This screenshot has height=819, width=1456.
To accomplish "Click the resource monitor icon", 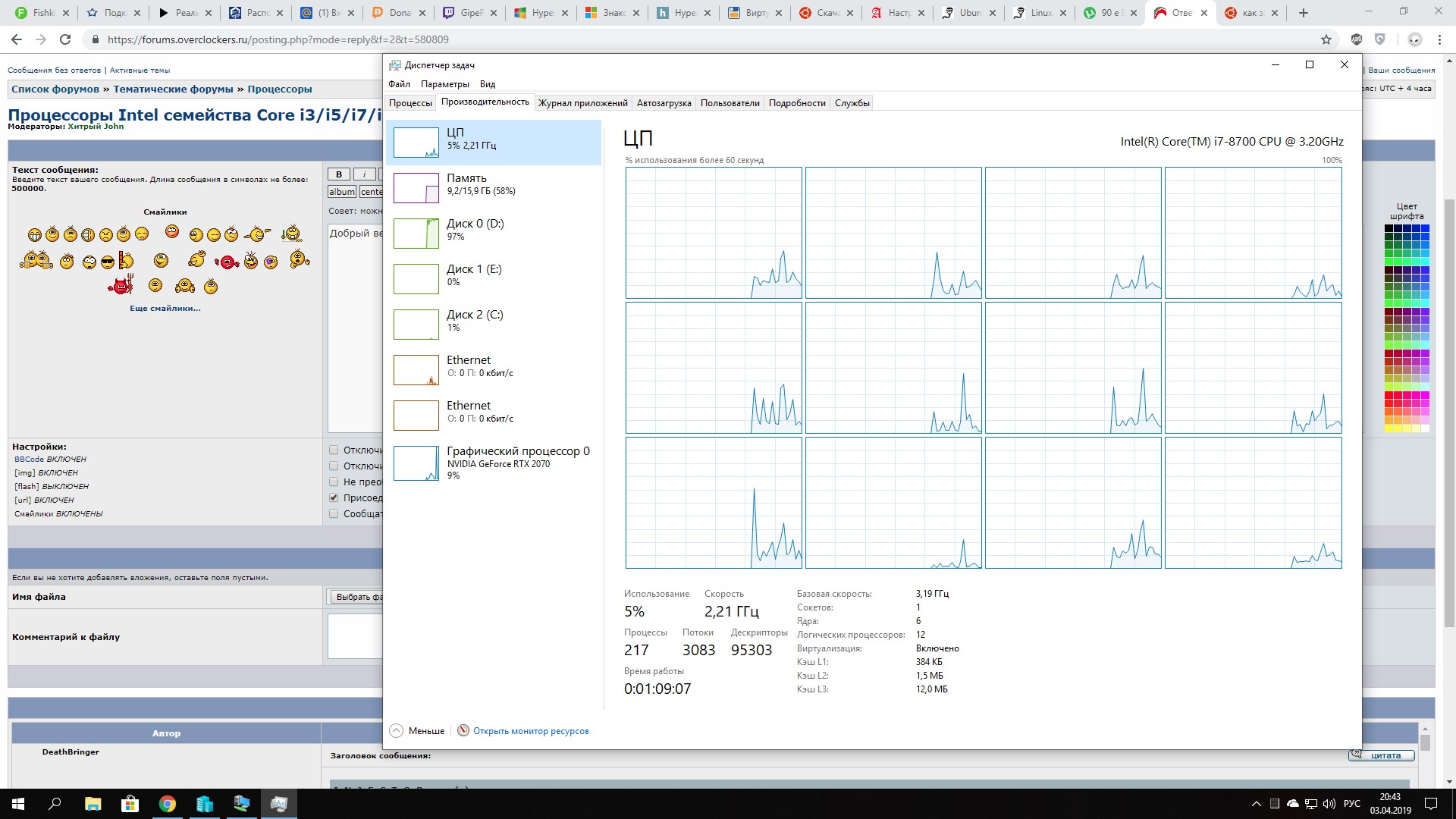I will coord(463,730).
